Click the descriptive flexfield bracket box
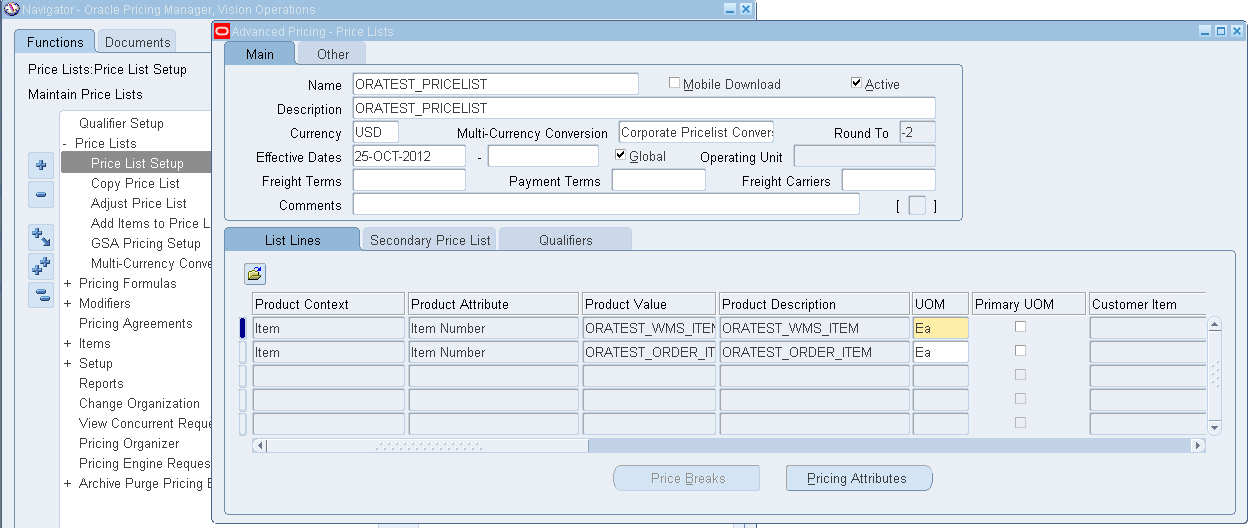Screen dimensions: 1256x528 click(x=917, y=206)
